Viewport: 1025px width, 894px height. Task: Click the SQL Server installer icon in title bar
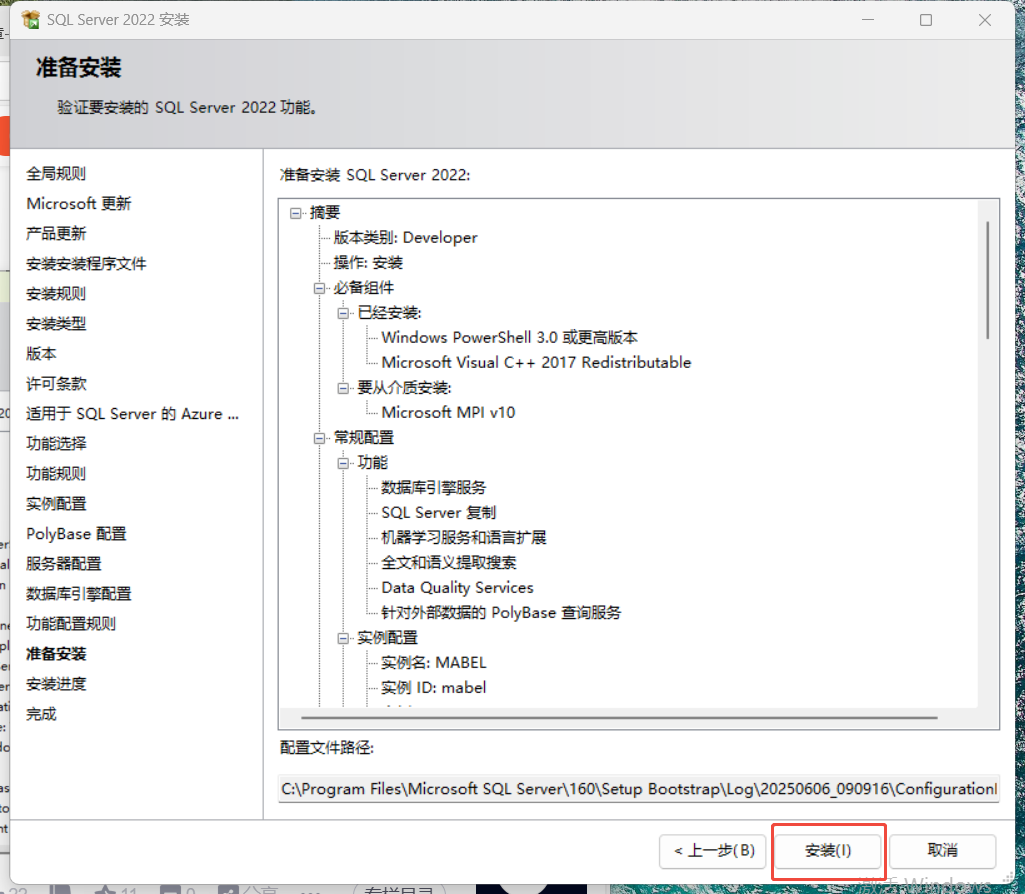pyautogui.click(x=27, y=19)
